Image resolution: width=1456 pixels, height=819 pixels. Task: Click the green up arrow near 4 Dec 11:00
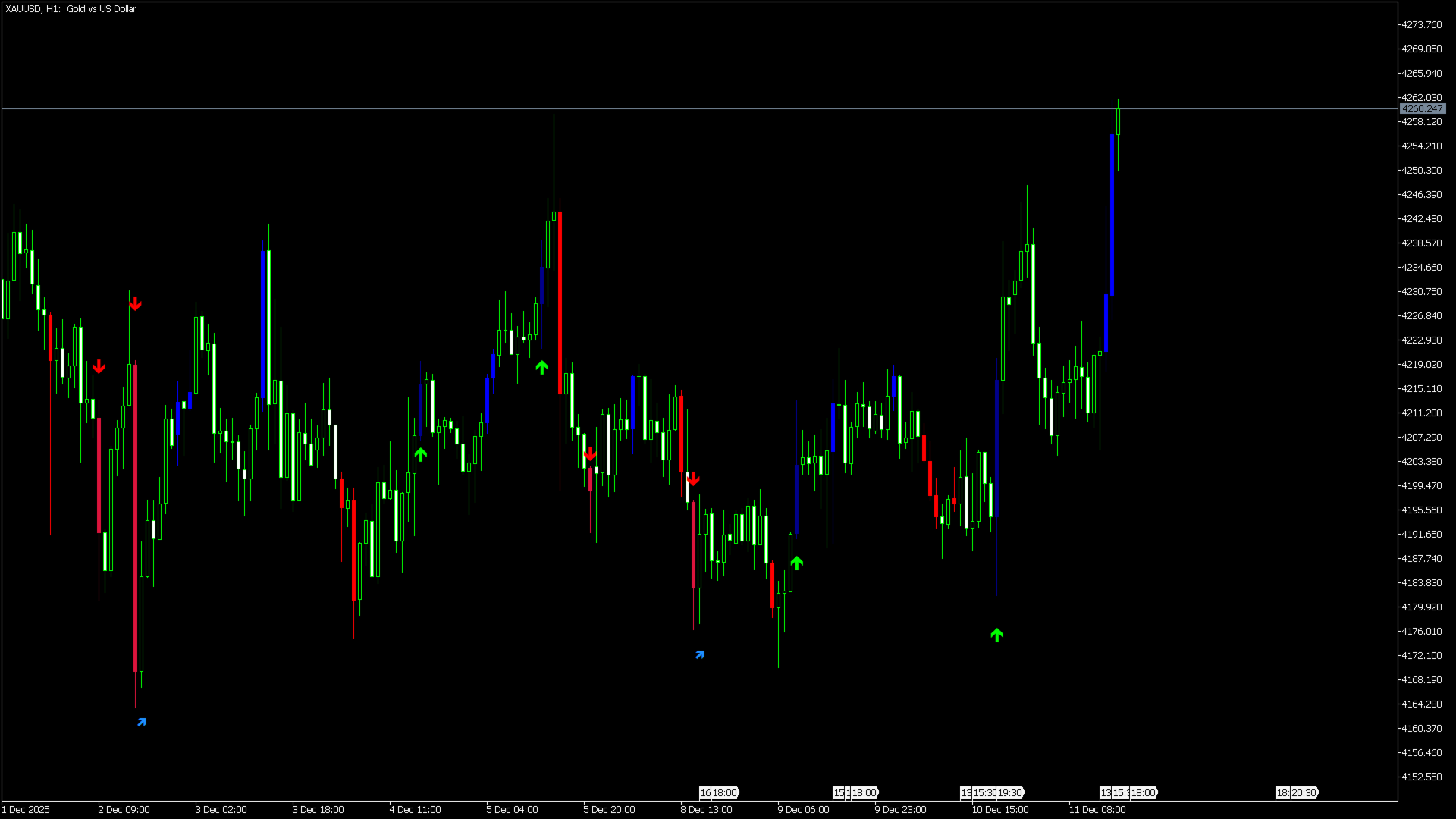pyautogui.click(x=421, y=454)
